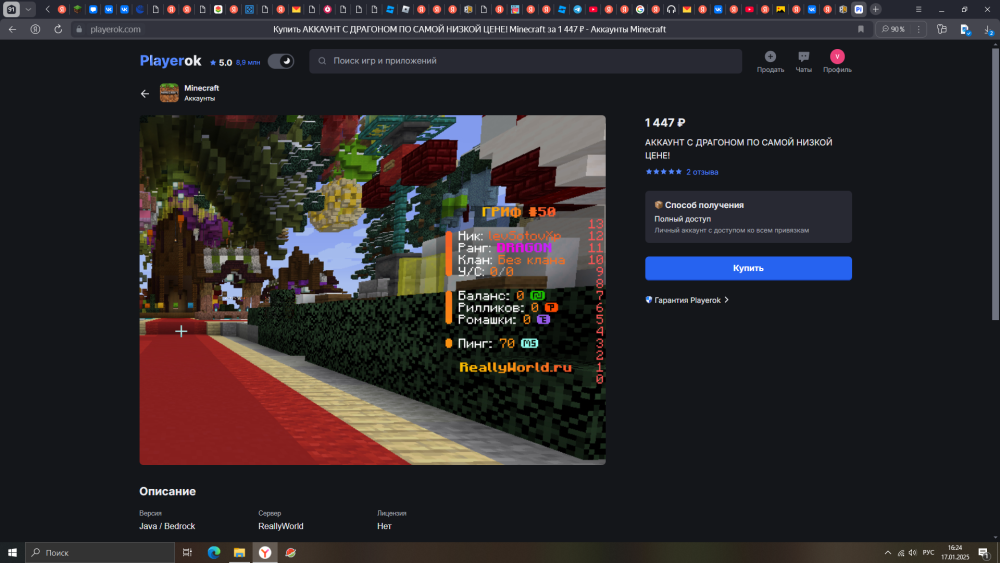Switch to the Telegram tab

click(x=577, y=10)
